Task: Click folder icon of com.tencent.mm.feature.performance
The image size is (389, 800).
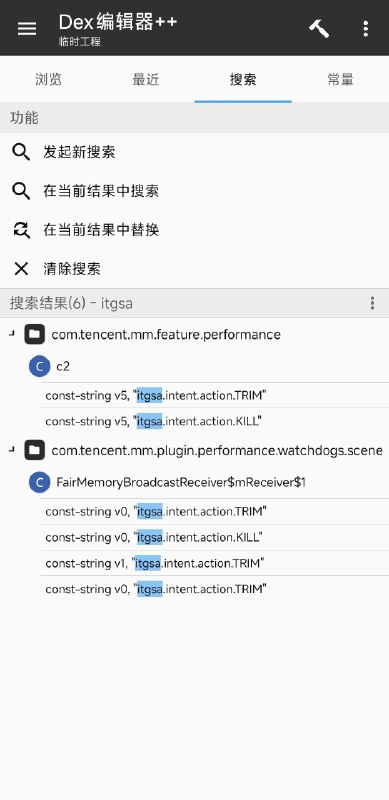Action: point(35,335)
